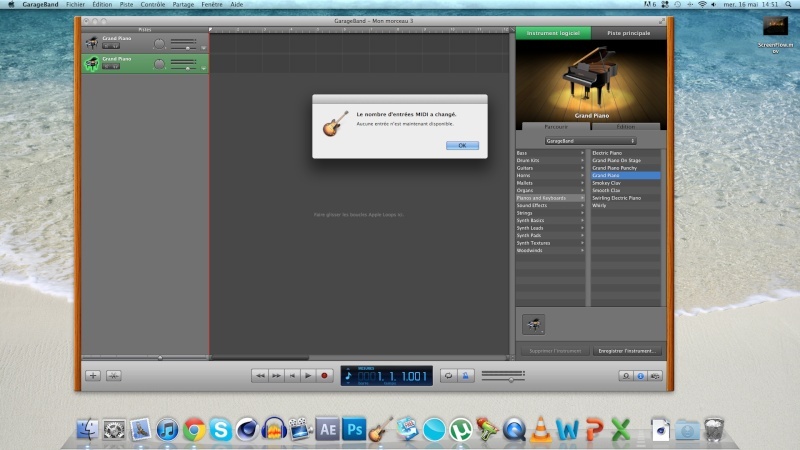Click the Enregistrer l'instrument button
This screenshot has height=450, width=800.
tap(626, 351)
